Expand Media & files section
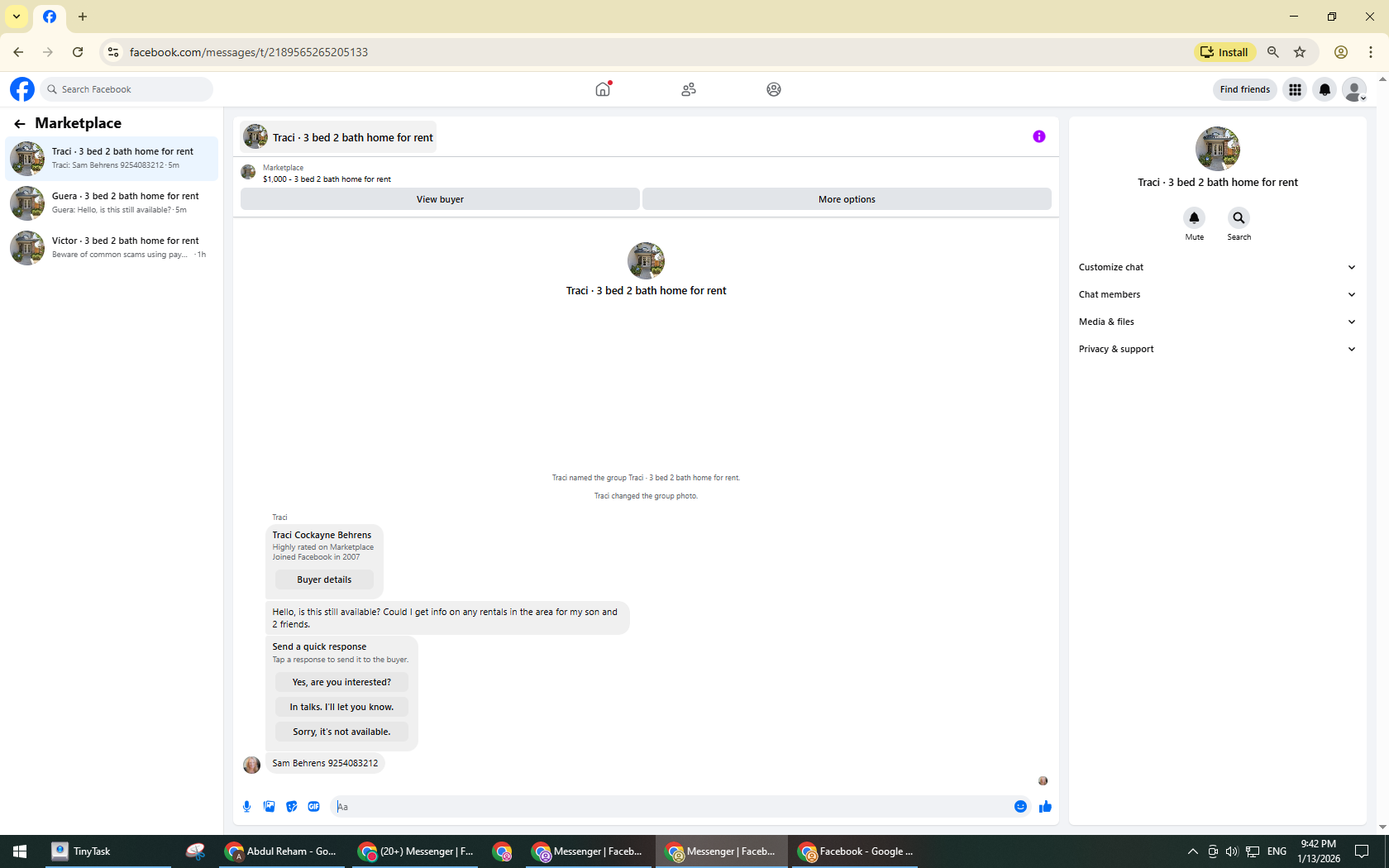The image size is (1389, 868). (x=1217, y=322)
